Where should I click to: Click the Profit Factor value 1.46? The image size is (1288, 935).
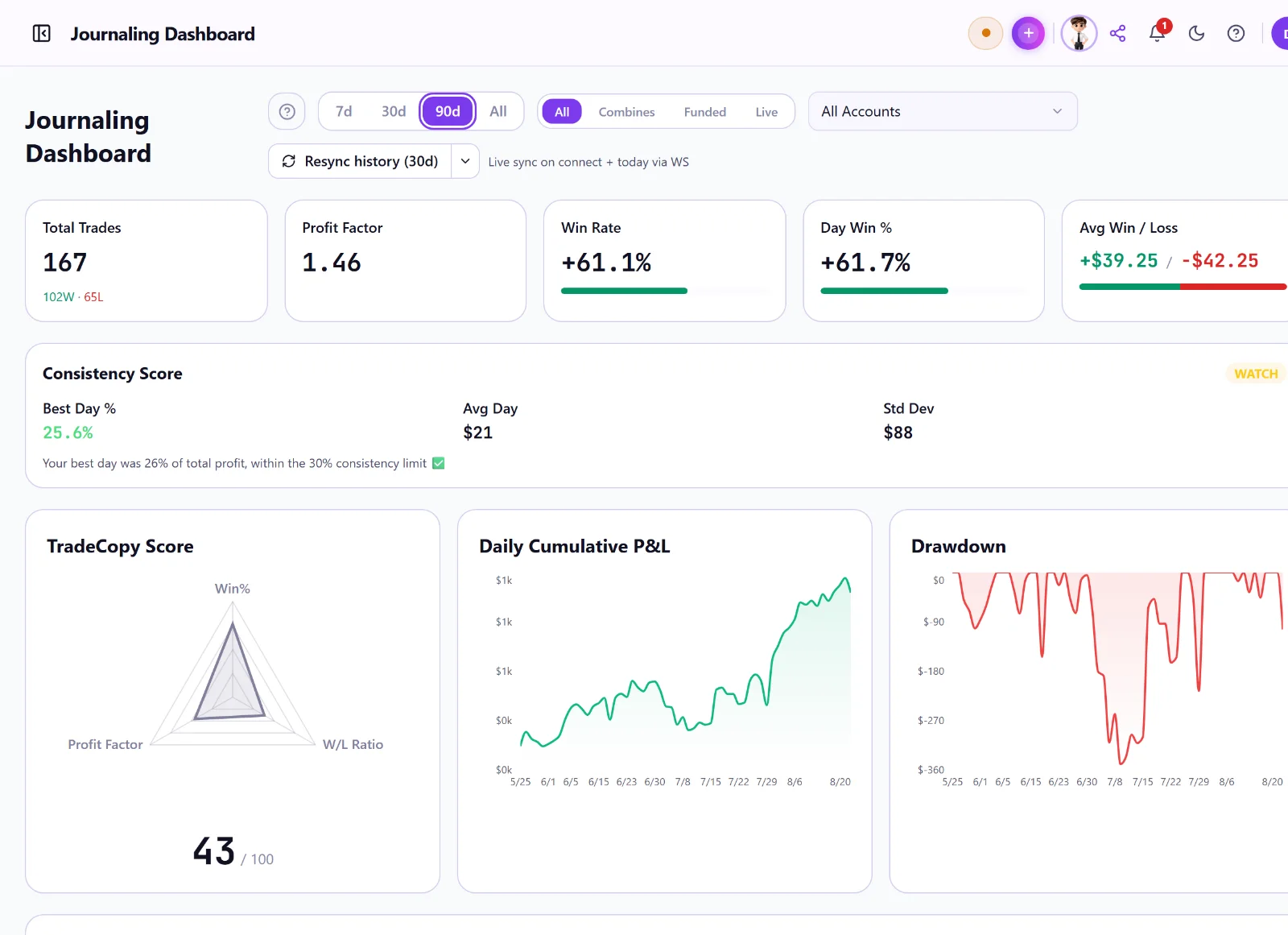(332, 263)
